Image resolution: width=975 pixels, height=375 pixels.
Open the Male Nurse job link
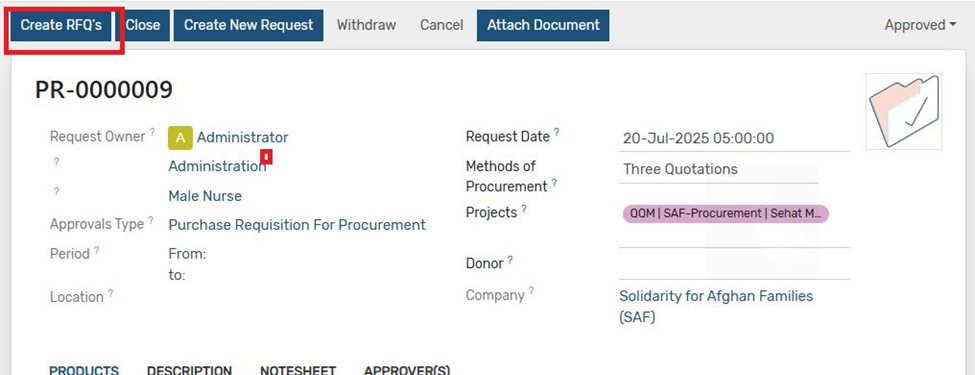(x=205, y=196)
